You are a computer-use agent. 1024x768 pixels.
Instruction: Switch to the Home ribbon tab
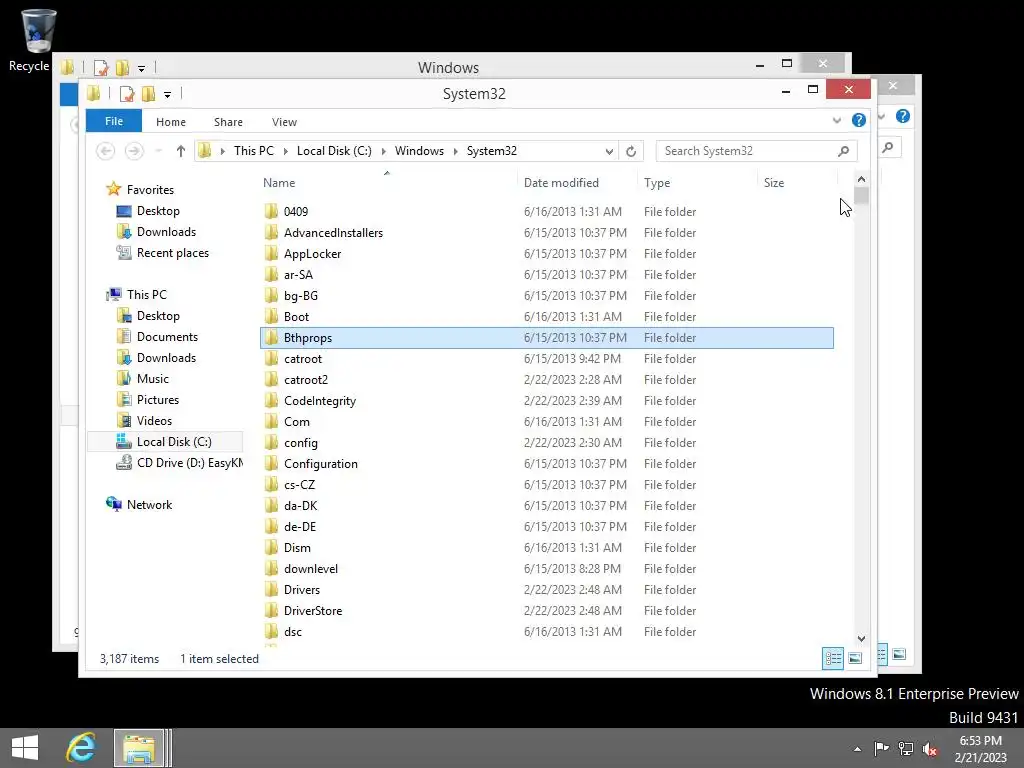click(x=171, y=122)
